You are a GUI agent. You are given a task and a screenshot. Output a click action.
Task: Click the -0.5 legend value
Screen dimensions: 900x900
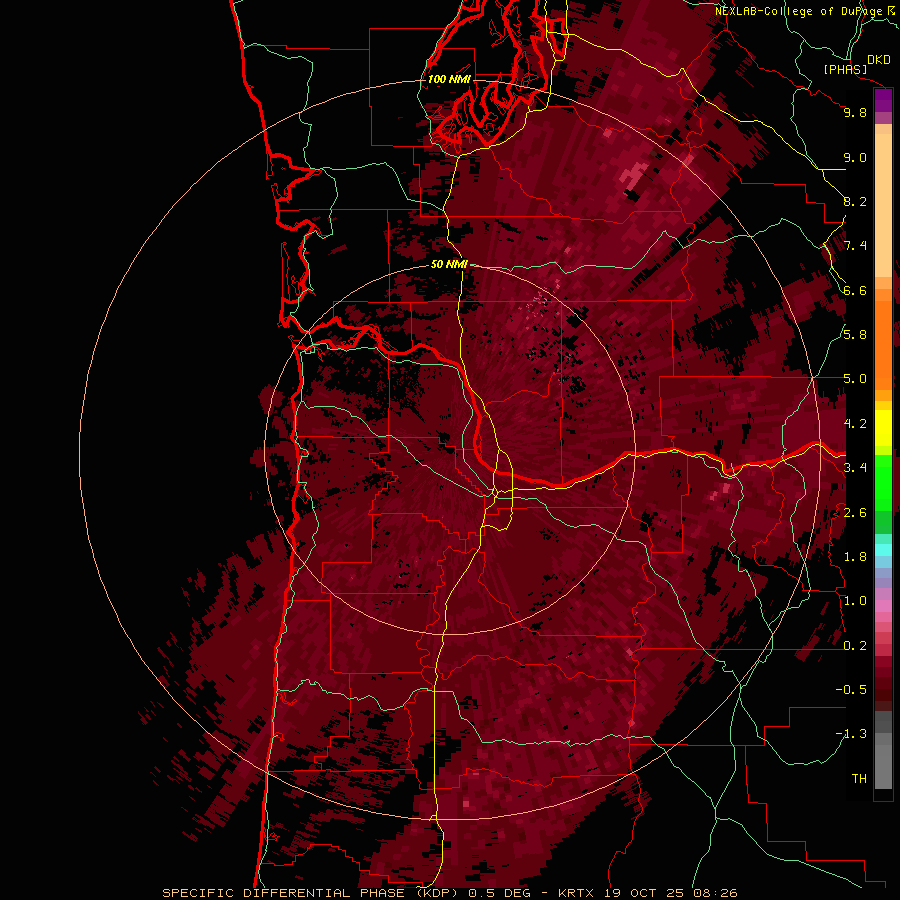[851, 690]
